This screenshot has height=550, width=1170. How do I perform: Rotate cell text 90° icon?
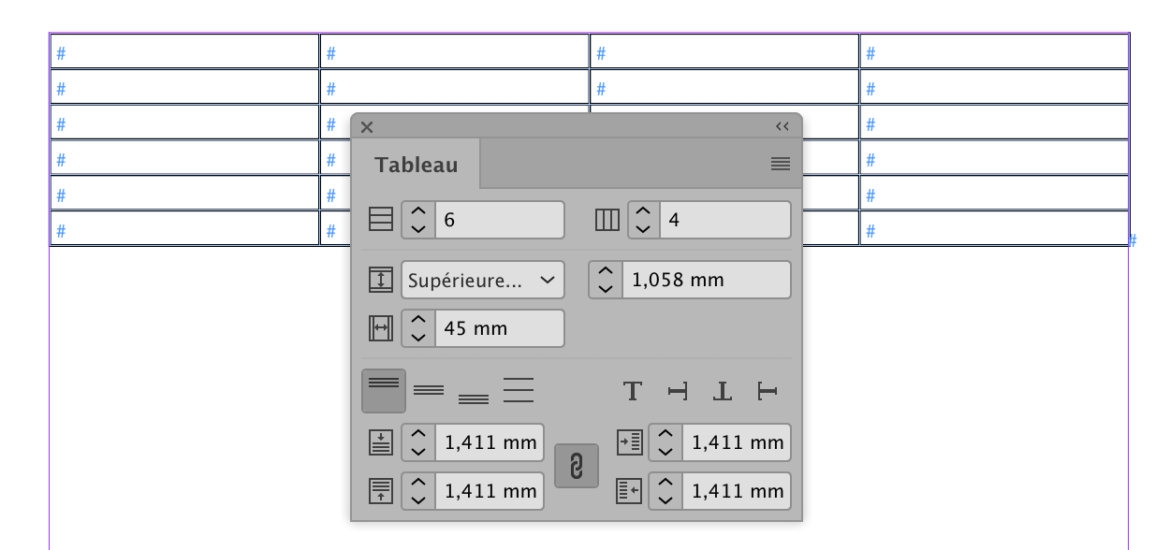click(677, 390)
